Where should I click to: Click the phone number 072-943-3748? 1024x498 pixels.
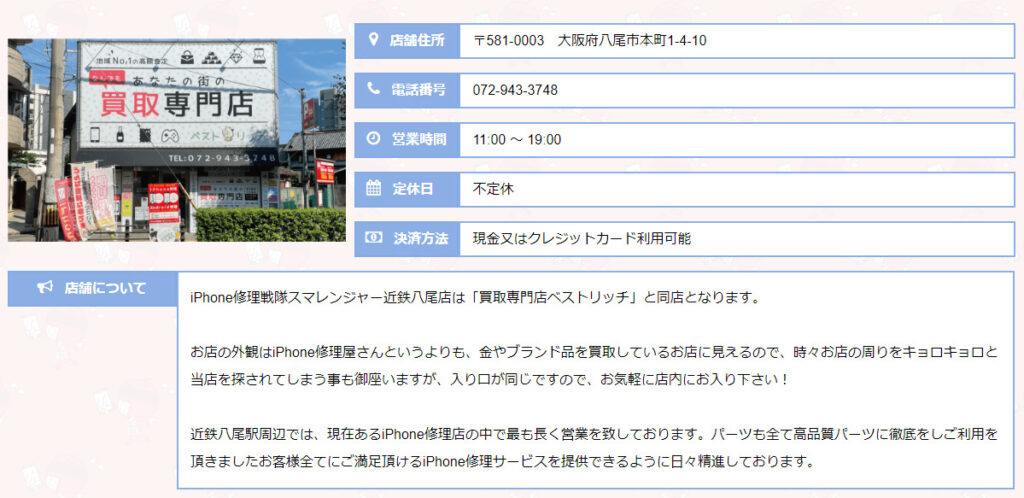515,90
